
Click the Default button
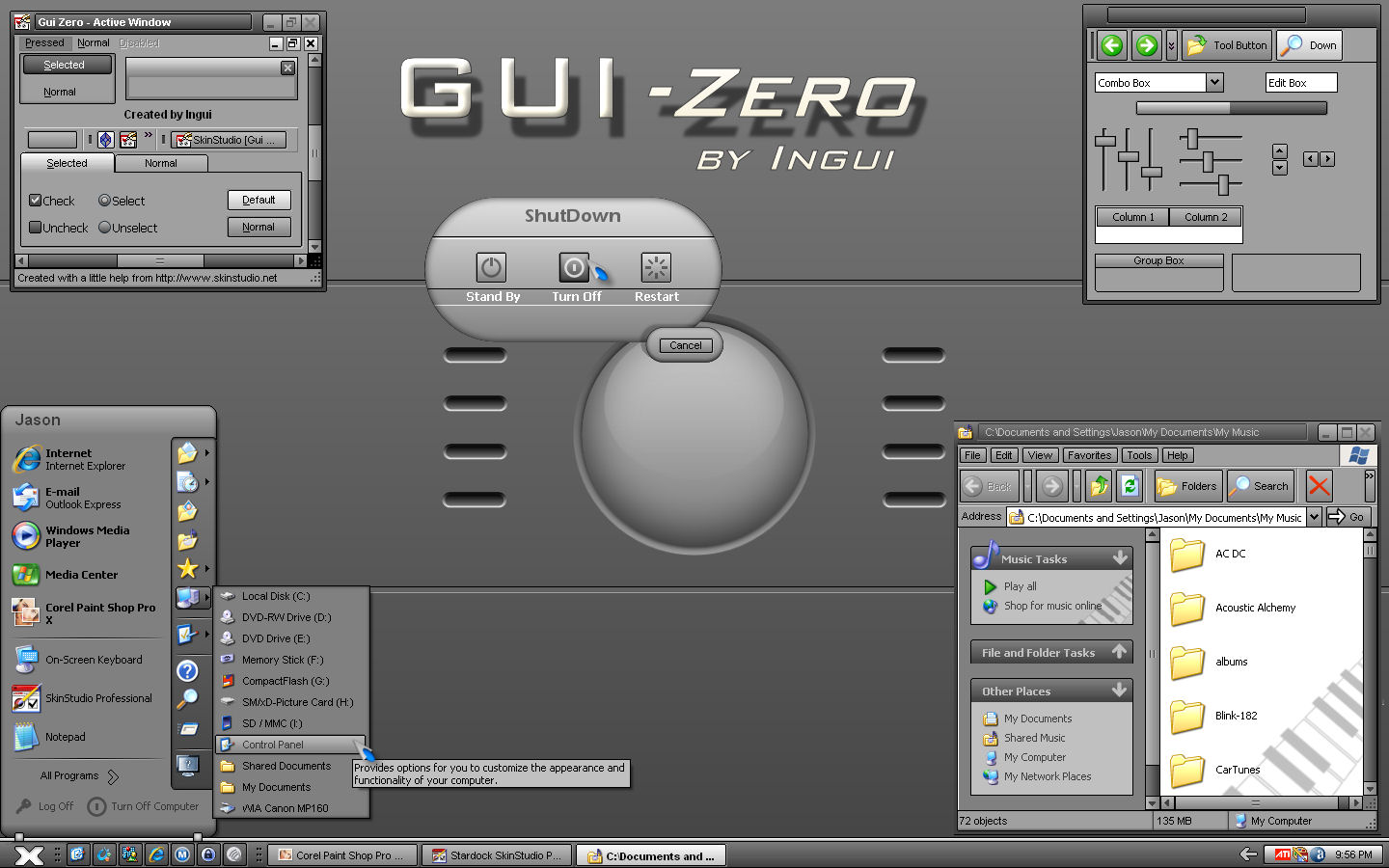259,200
